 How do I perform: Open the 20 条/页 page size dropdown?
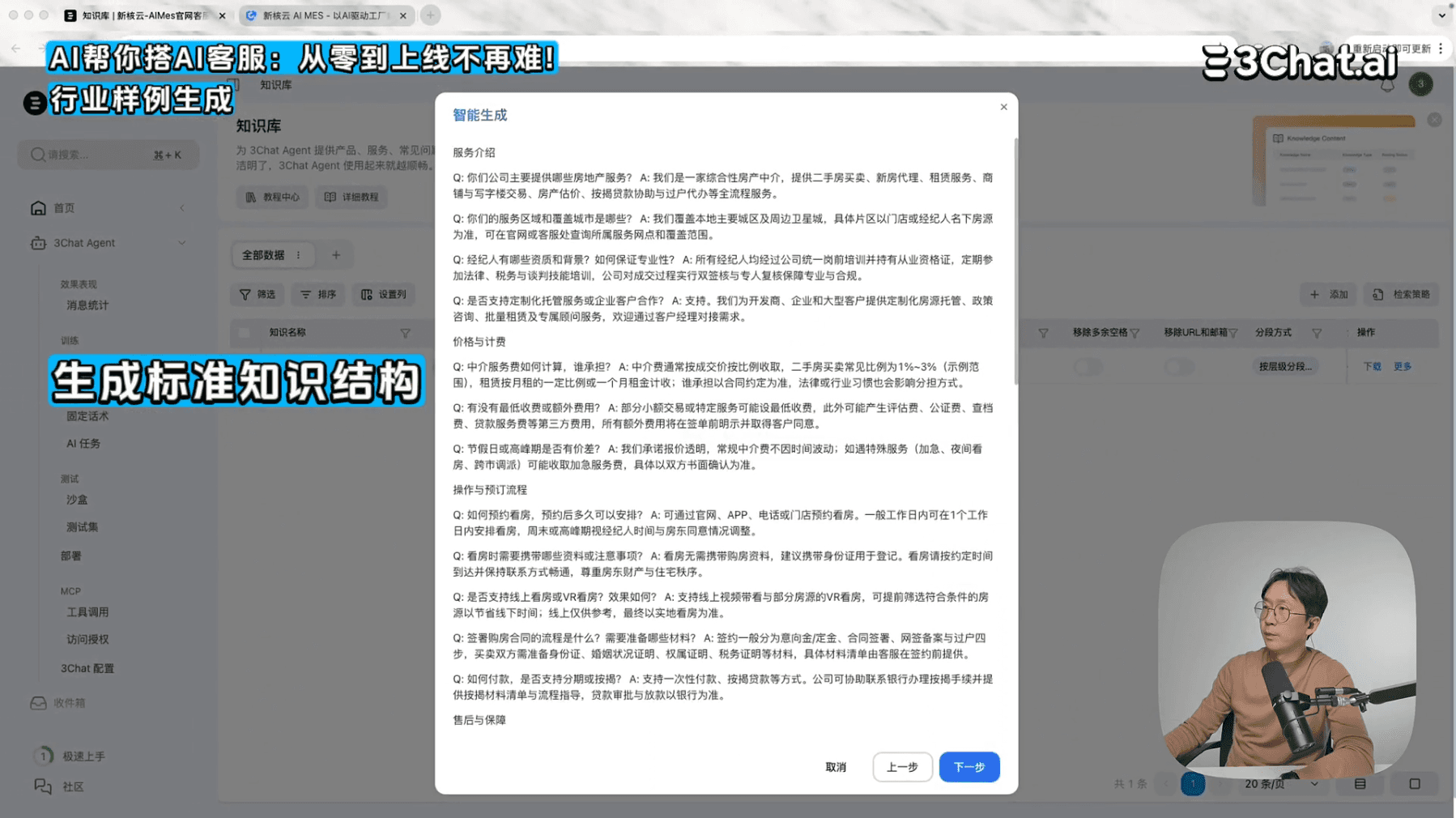(x=1281, y=784)
